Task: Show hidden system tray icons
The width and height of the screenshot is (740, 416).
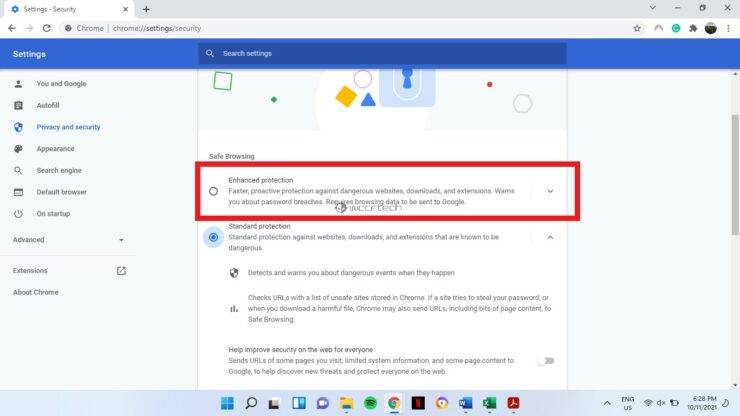Action: click(x=607, y=403)
